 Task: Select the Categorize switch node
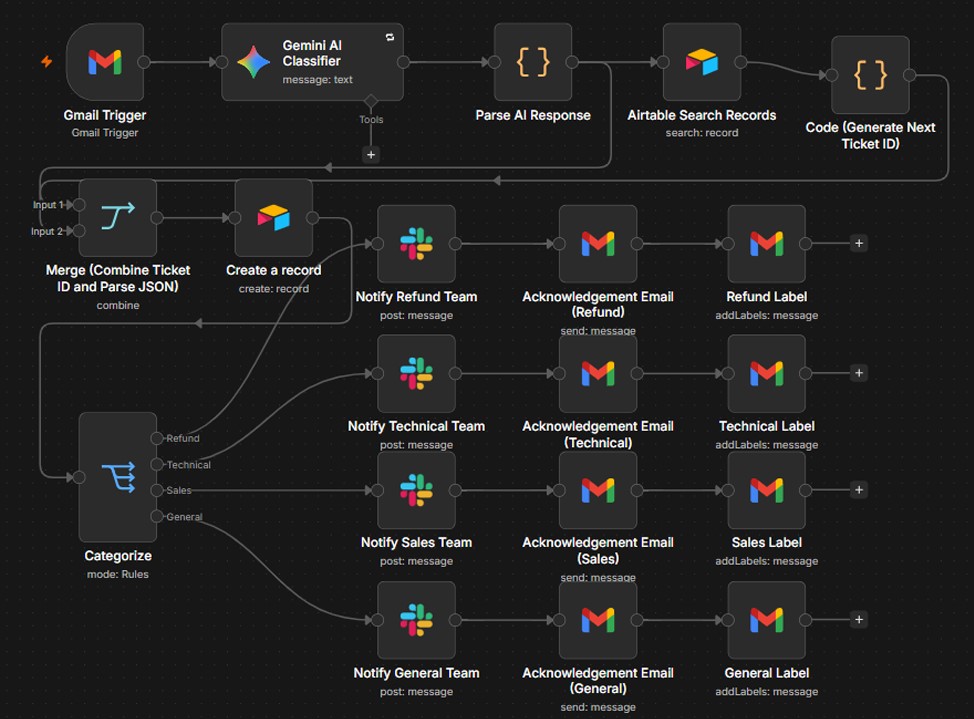tap(118, 477)
